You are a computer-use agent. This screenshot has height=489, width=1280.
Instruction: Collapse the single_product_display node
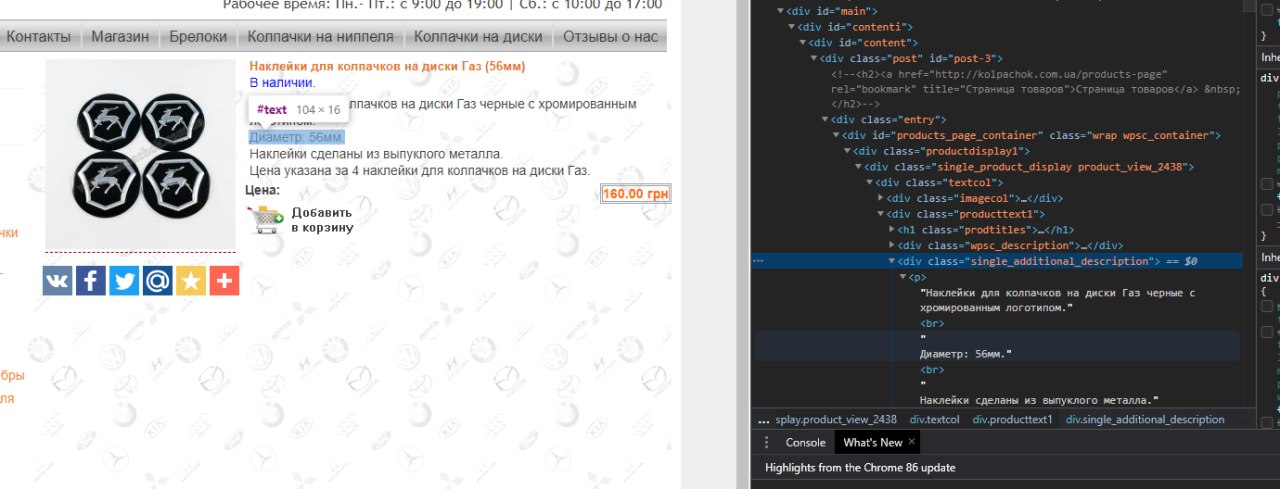pos(858,167)
